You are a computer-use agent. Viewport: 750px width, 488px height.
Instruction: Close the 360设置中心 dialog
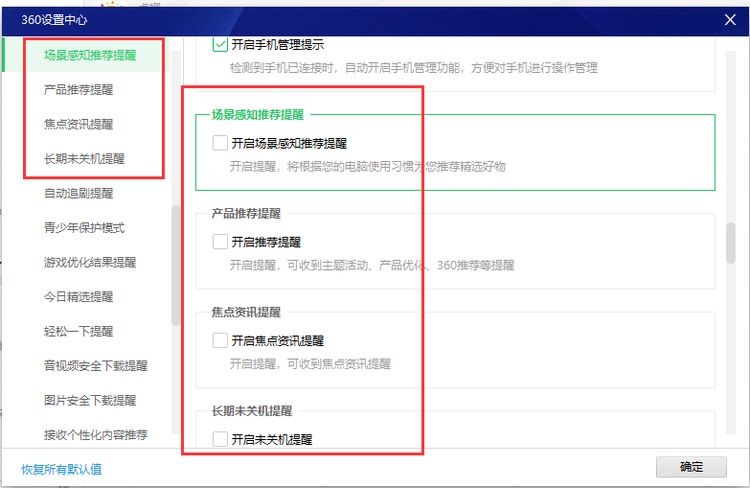tap(730, 19)
